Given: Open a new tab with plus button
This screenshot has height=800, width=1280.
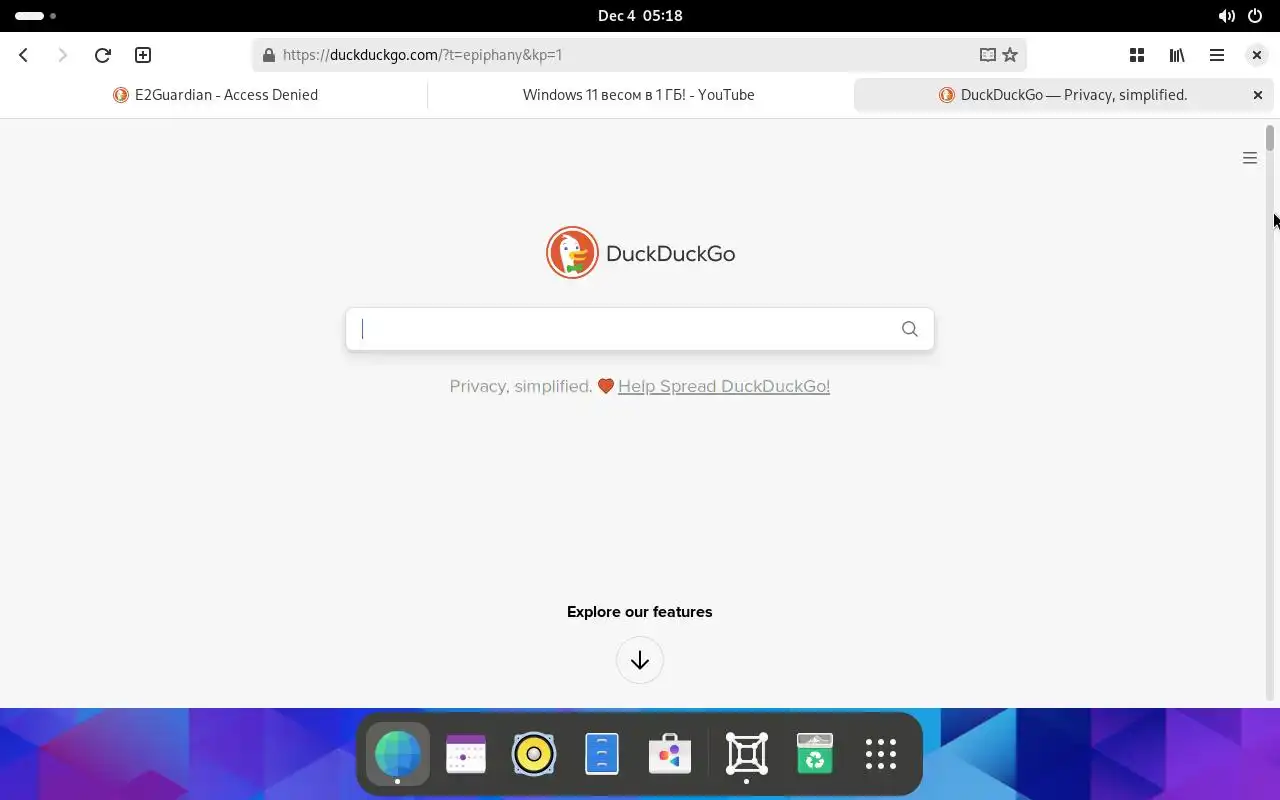Looking at the screenshot, I should [x=143, y=55].
